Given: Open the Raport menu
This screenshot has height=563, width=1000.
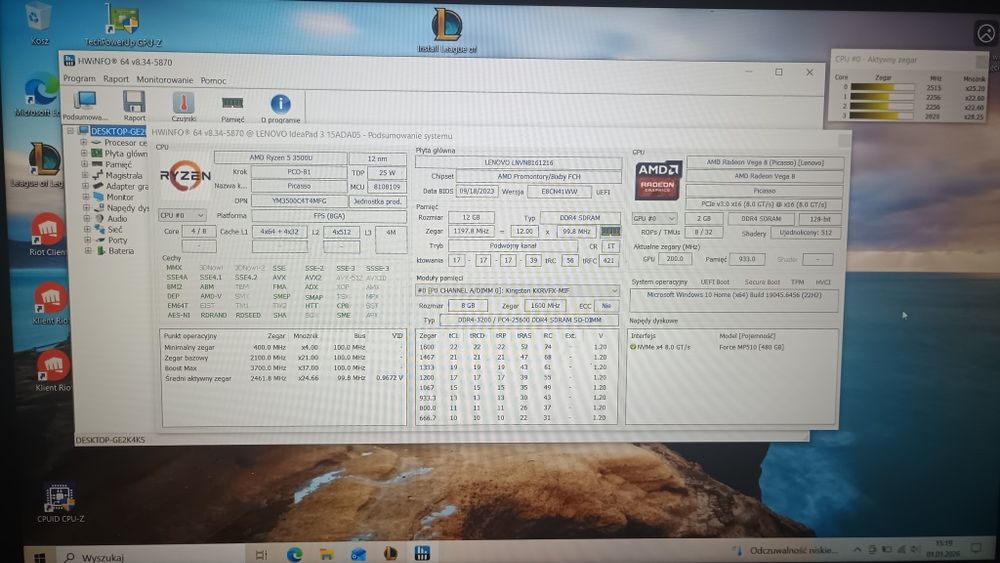Looking at the screenshot, I should click(116, 79).
